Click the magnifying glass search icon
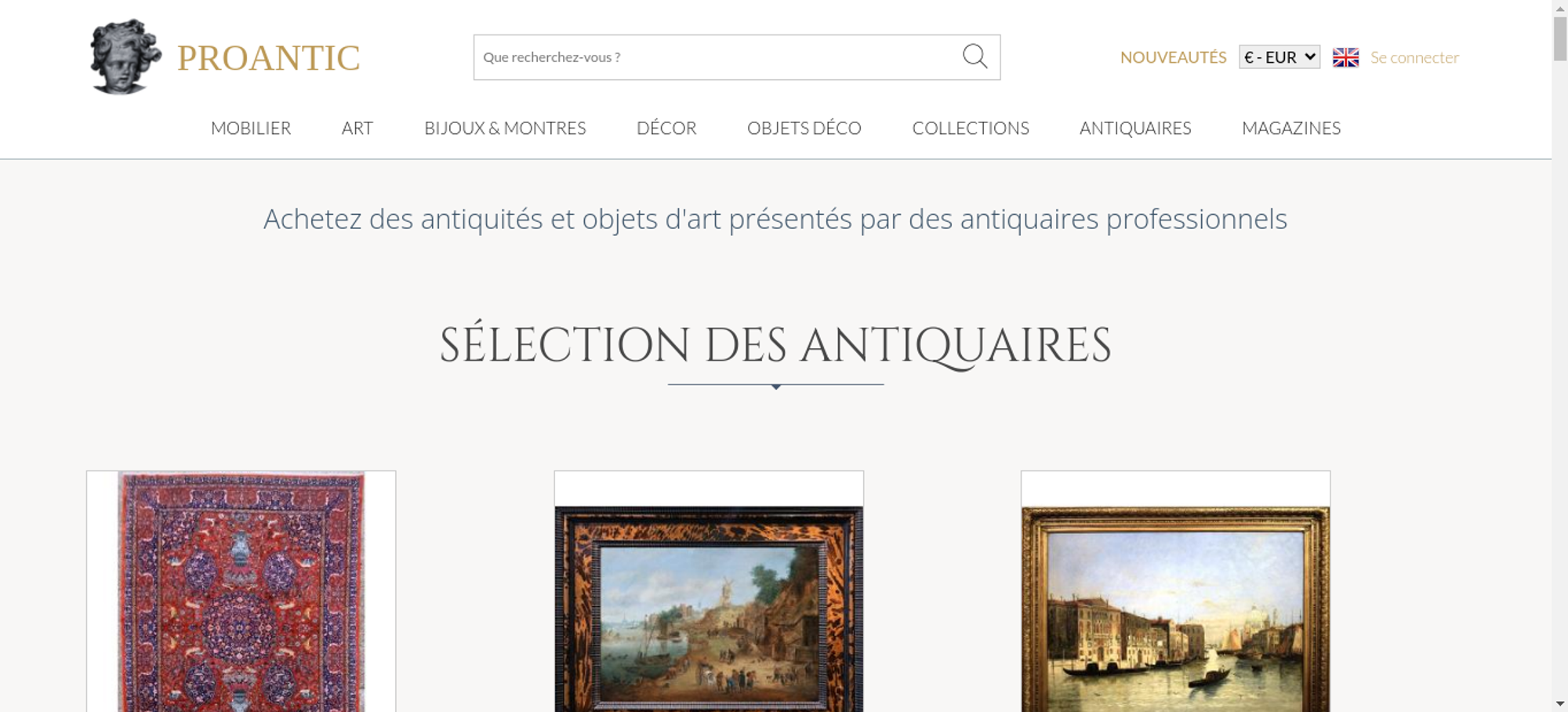This screenshot has width=1568, height=712. pos(975,56)
